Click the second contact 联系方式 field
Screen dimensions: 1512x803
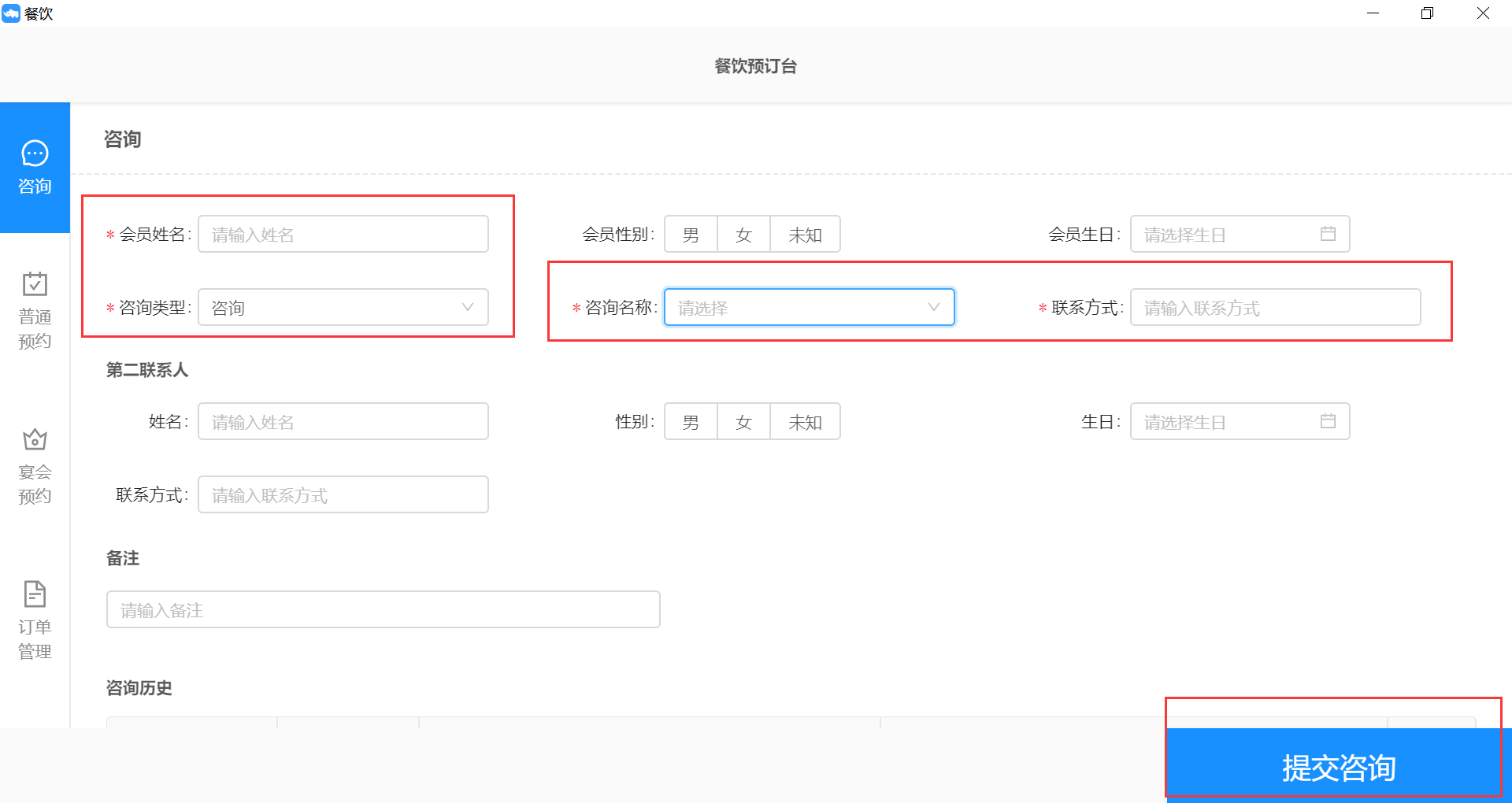click(x=343, y=494)
